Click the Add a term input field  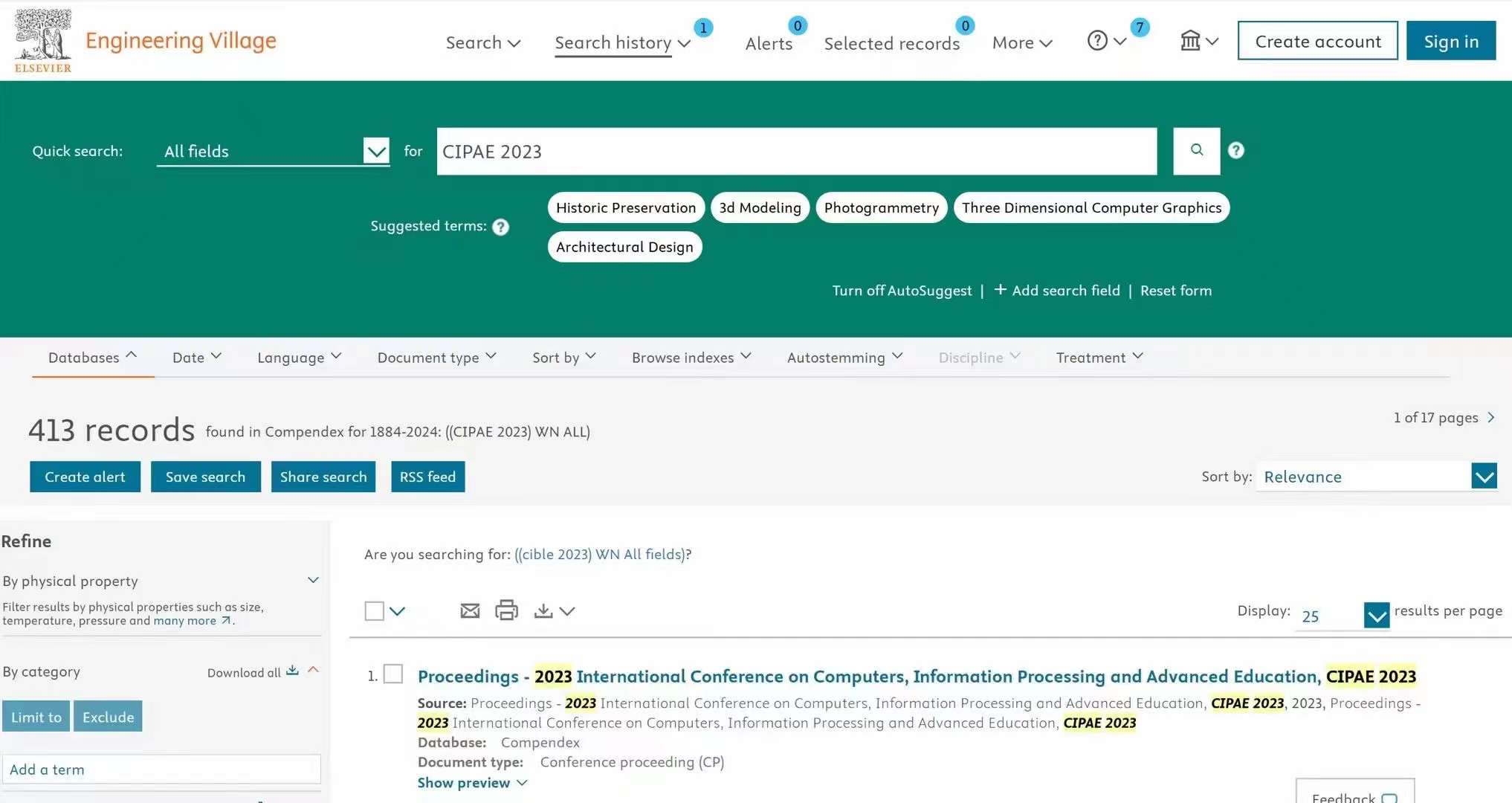161,770
